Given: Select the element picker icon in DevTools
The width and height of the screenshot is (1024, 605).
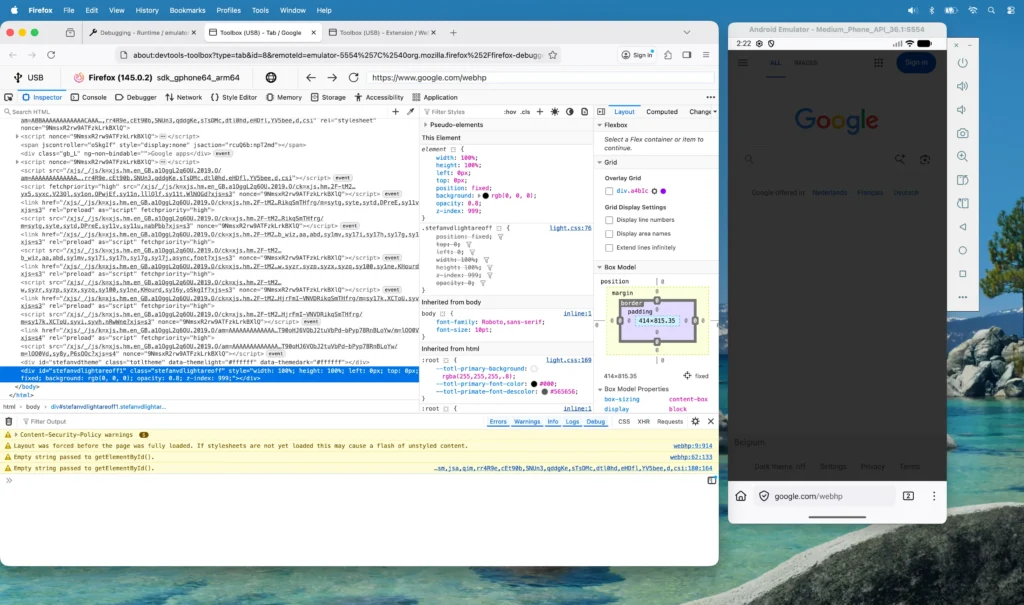Looking at the screenshot, I should coord(8,97).
